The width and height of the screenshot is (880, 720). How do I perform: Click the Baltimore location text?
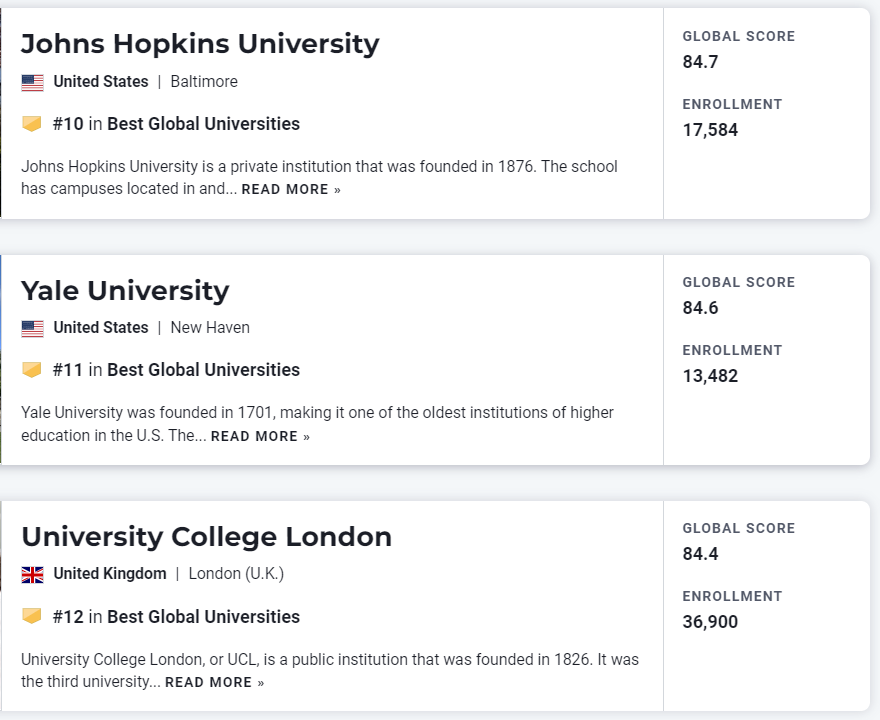pos(204,82)
